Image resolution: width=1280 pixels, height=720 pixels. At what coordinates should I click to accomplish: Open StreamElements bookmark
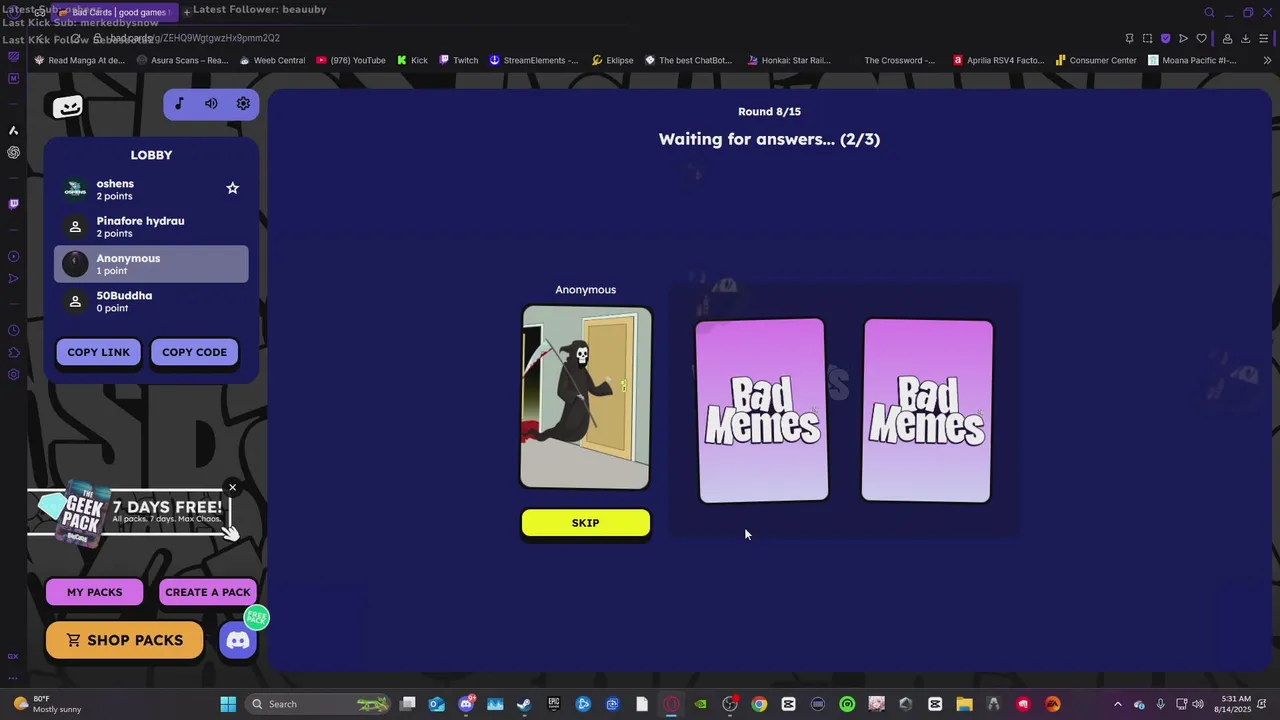(x=534, y=60)
